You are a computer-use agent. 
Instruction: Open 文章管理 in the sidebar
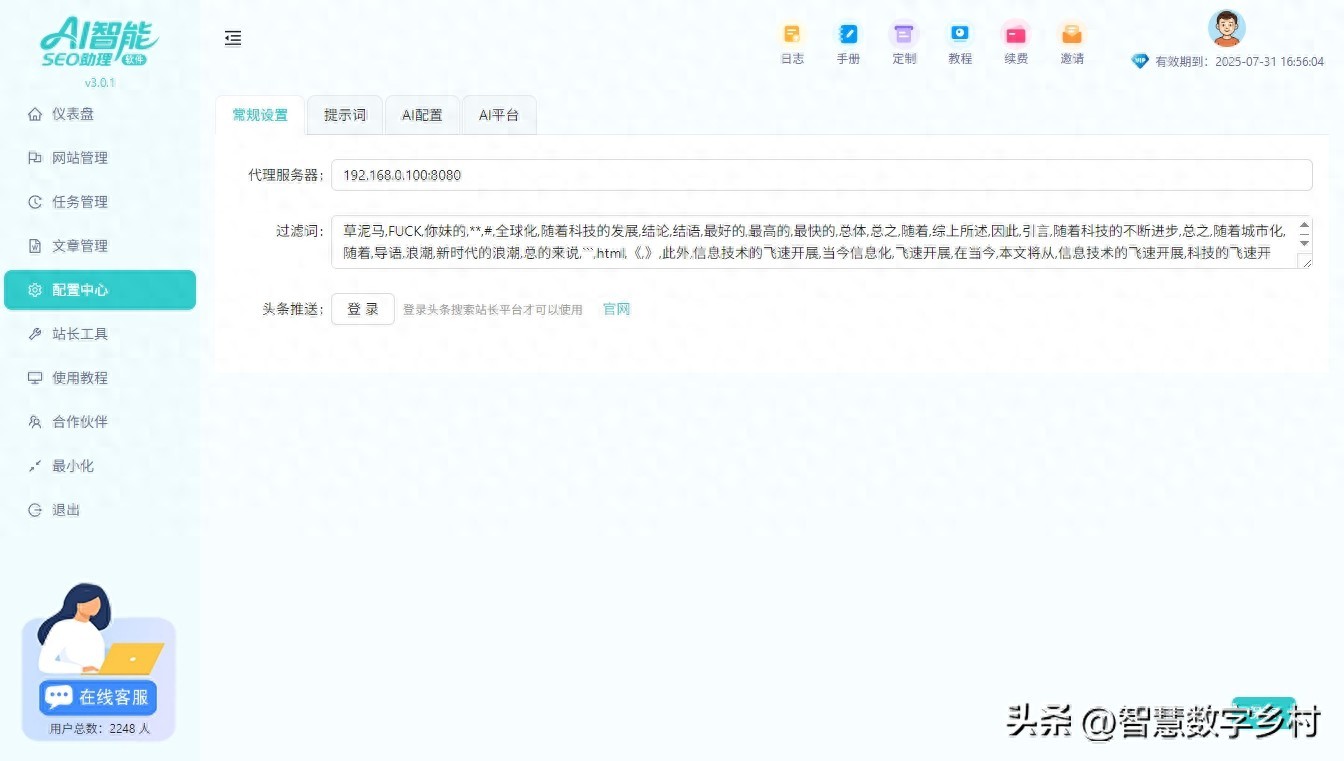coord(79,246)
